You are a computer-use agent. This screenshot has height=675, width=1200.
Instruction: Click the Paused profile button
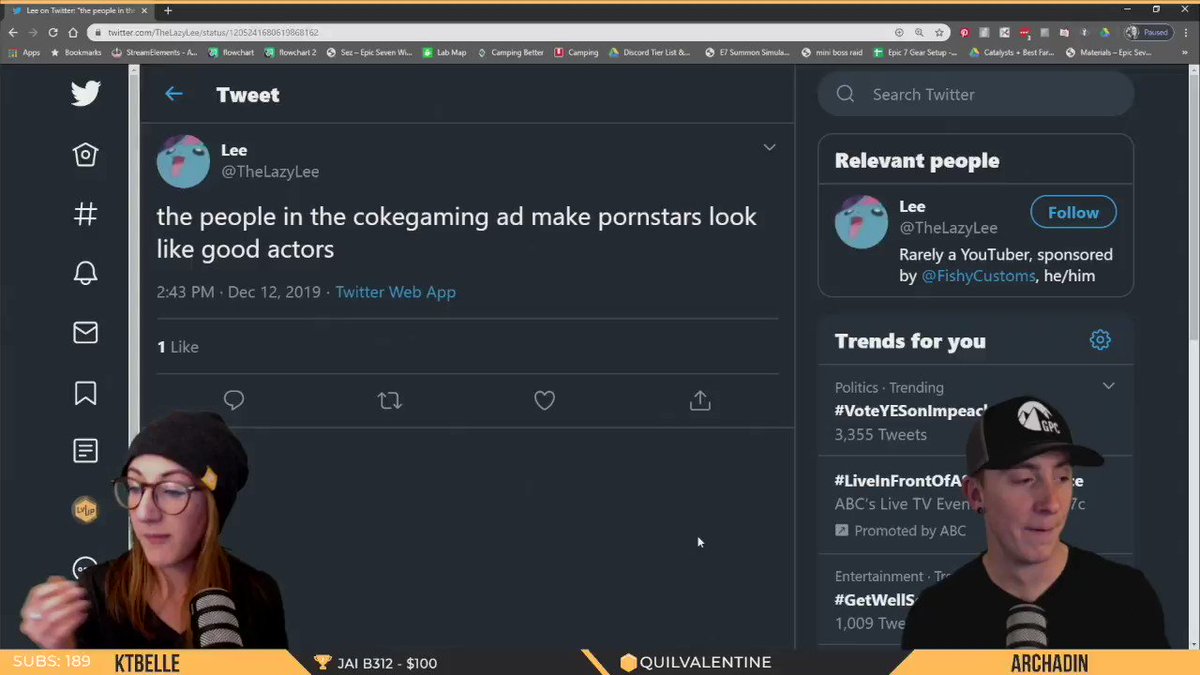[1148, 33]
